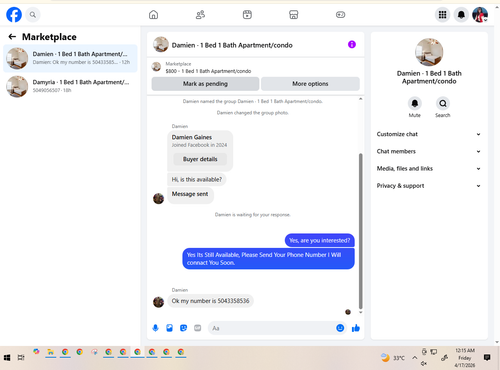
Task: Click the group photo in right panel
Action: [x=429, y=52]
